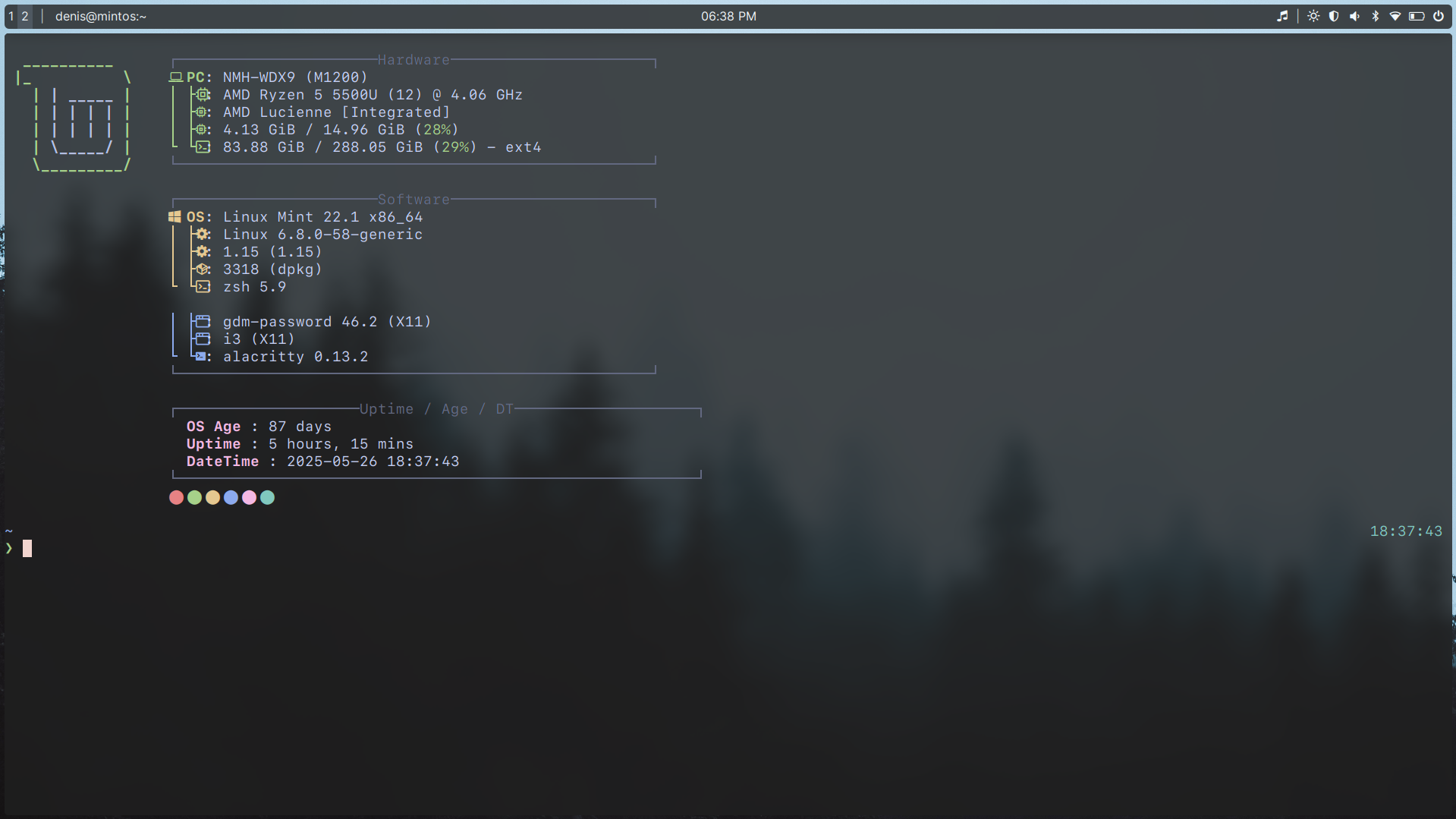Click the pink color dot
This screenshot has width=1456, height=819.
point(250,498)
